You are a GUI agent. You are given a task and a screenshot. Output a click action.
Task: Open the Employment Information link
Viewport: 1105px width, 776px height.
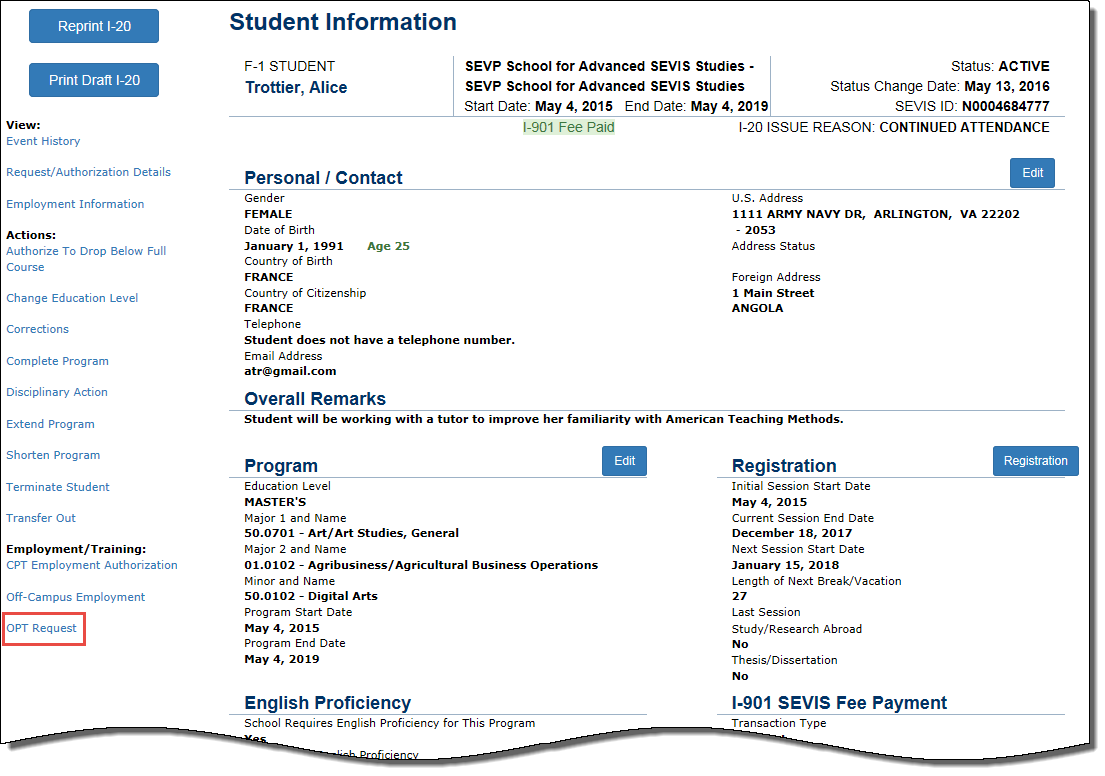pyautogui.click(x=75, y=204)
